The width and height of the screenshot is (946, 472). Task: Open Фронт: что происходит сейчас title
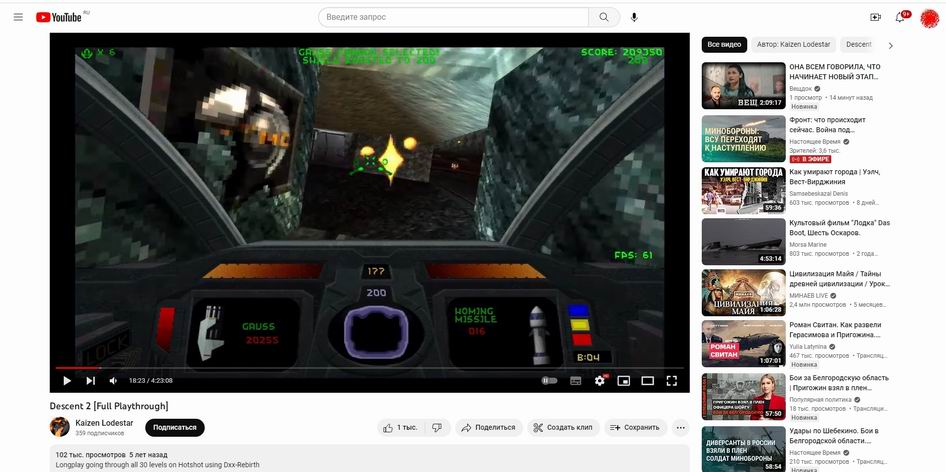pos(828,125)
